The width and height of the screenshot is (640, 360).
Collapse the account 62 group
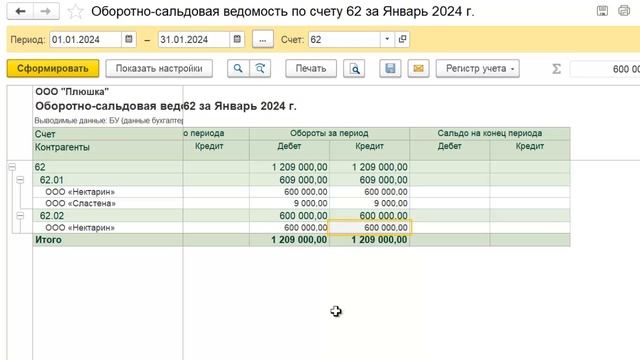coord(12,167)
